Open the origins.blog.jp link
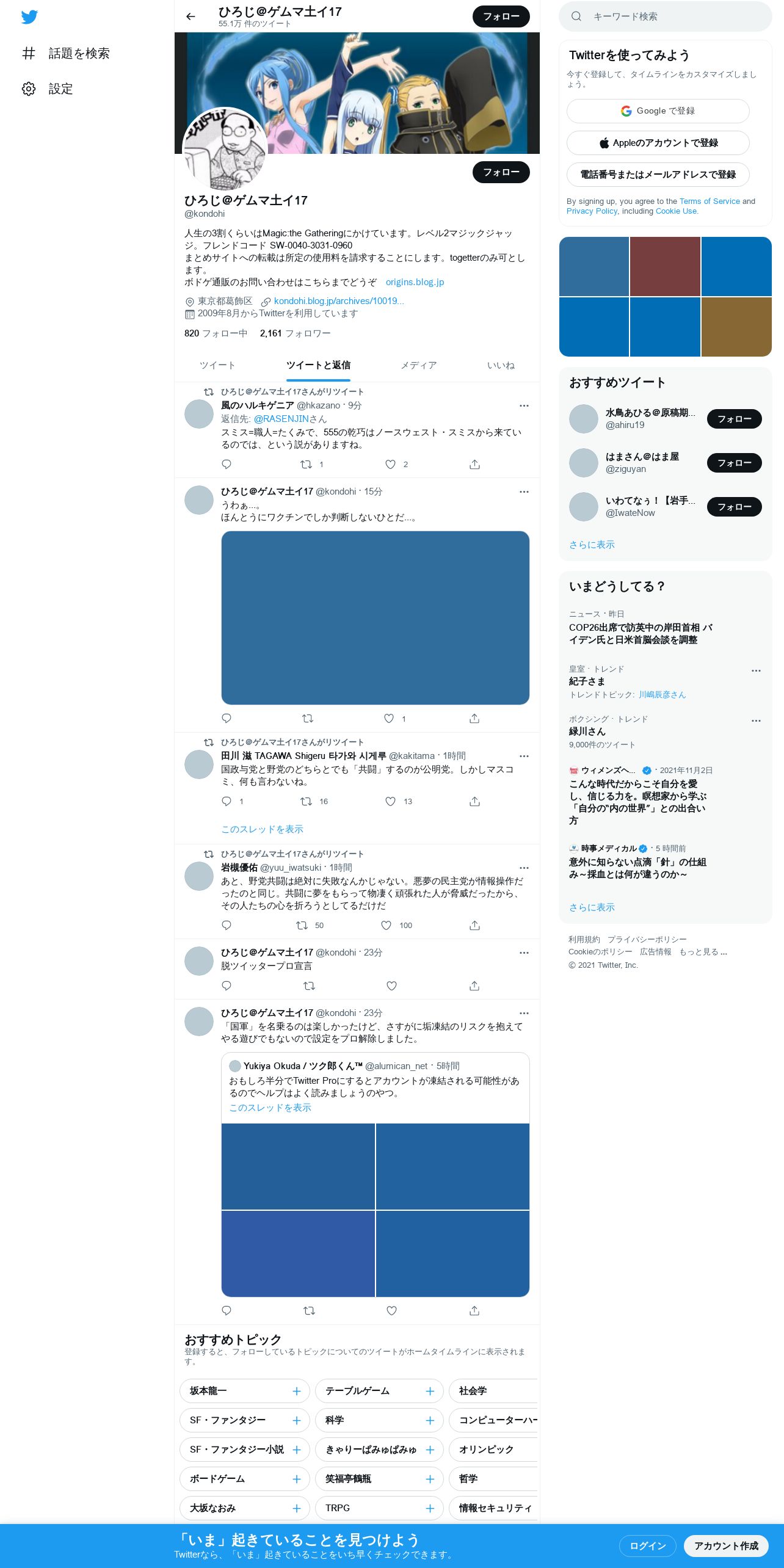Screen dimensions: 784x1568 pos(415,282)
